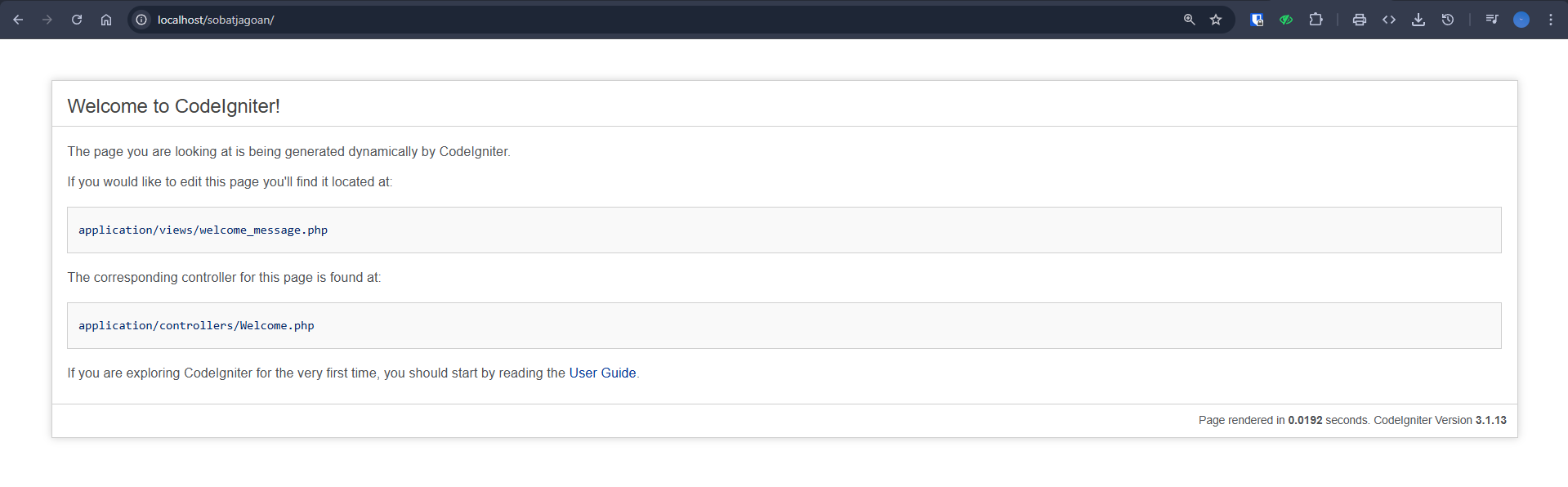Open the blue profile avatar
This screenshot has height=487, width=1568.
[1521, 20]
